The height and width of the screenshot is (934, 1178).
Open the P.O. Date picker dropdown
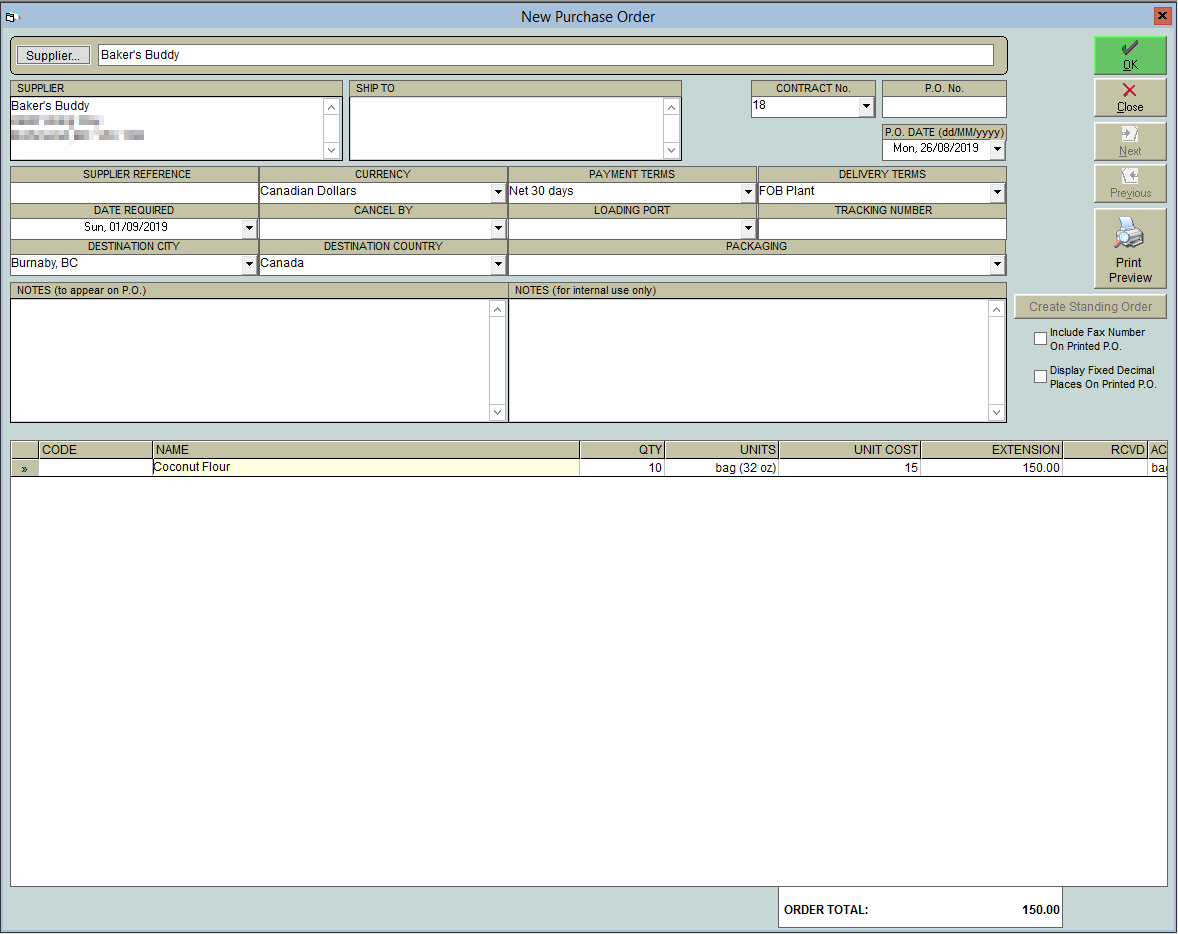[x=997, y=149]
